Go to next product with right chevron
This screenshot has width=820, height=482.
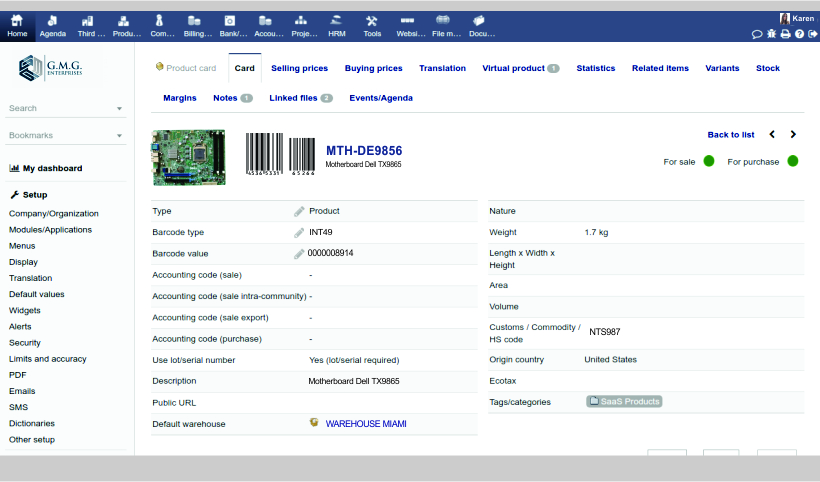793,134
